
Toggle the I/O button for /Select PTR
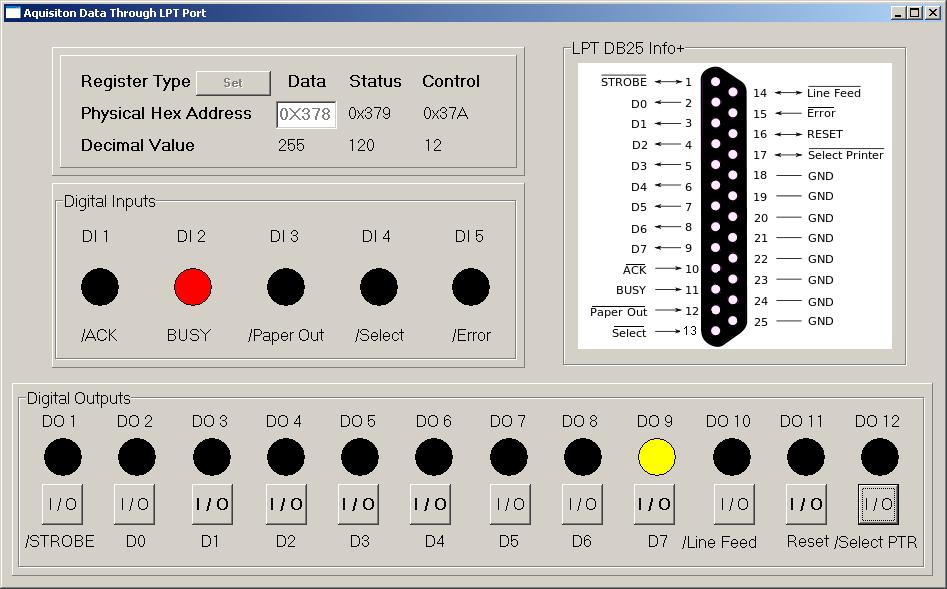(x=879, y=504)
